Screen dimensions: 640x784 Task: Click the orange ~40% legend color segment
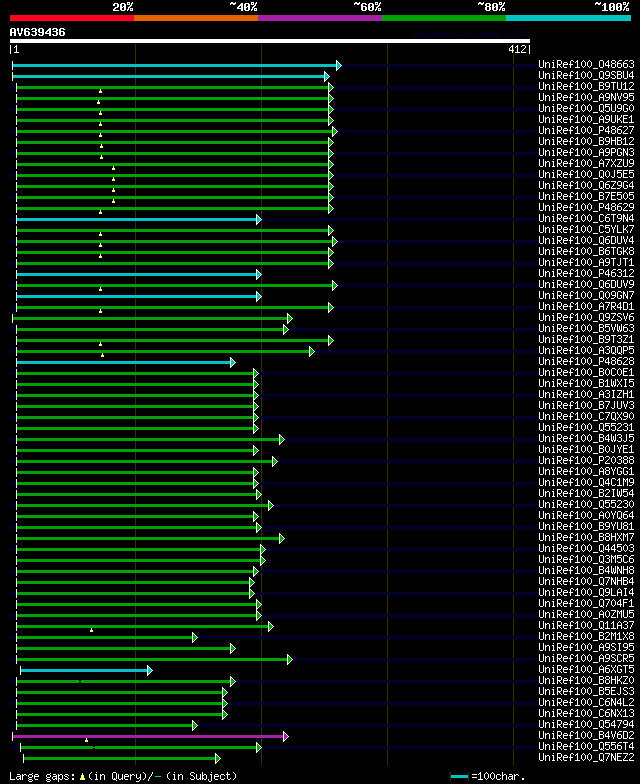(196, 18)
